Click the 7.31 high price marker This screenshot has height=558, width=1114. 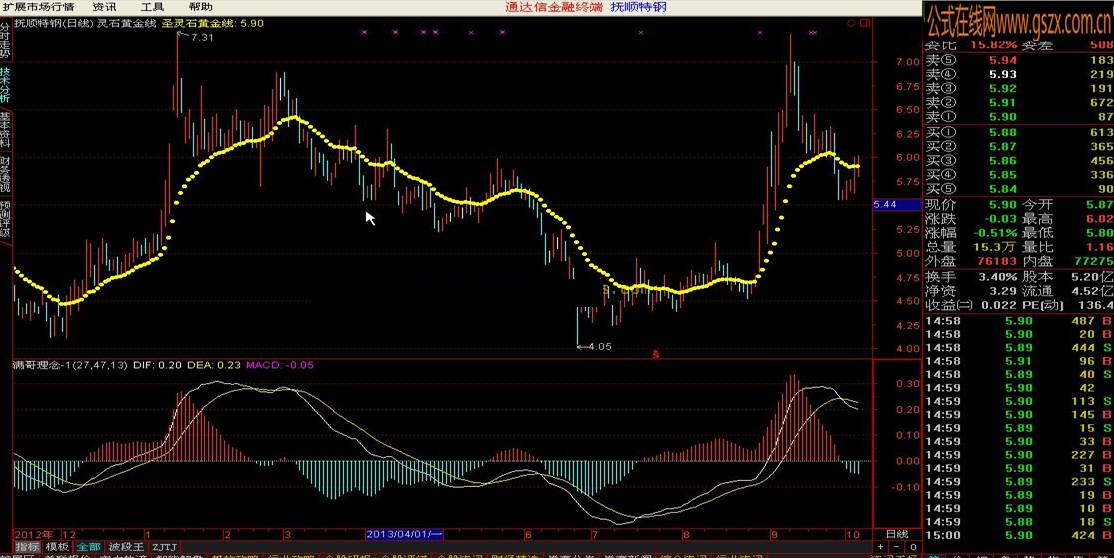(x=202, y=38)
